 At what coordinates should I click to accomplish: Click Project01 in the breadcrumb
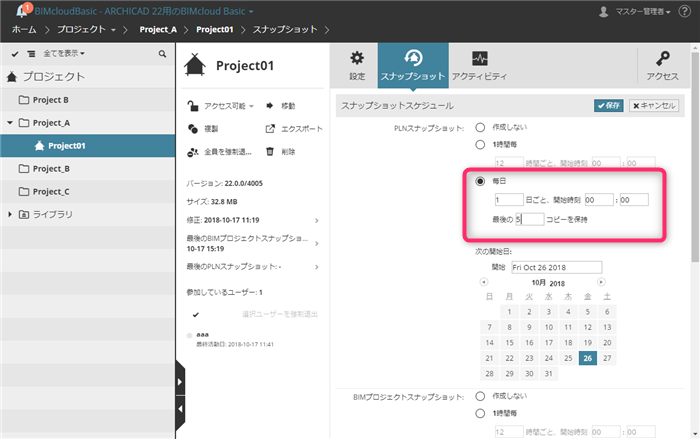[x=215, y=29]
